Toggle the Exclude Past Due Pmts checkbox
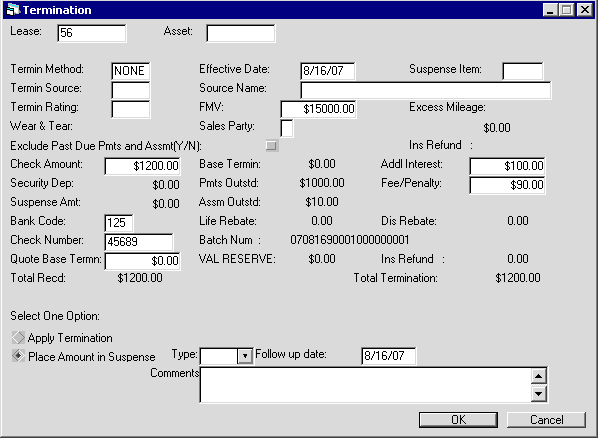Screen dimensions: 598x440 click(x=272, y=146)
